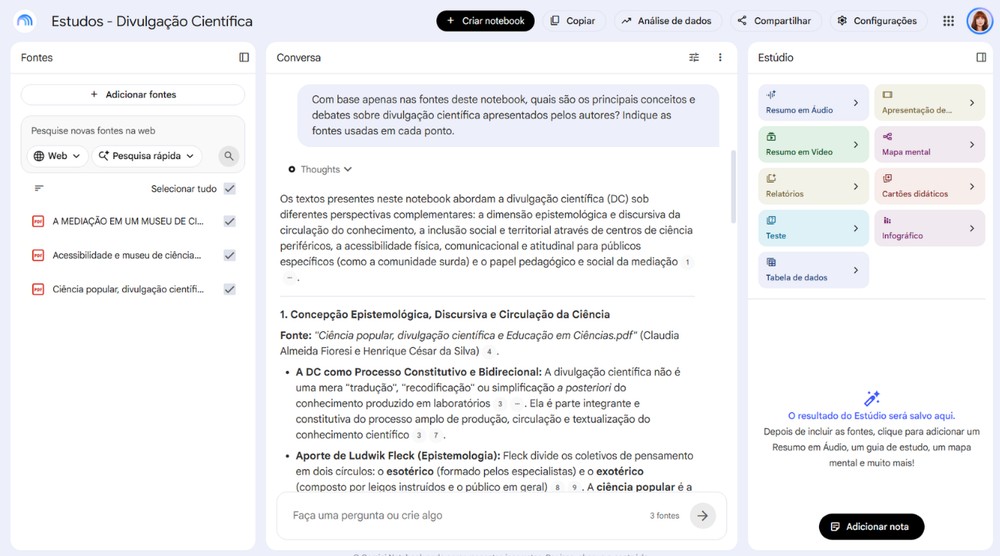Click the Compartilhar button

point(775,21)
